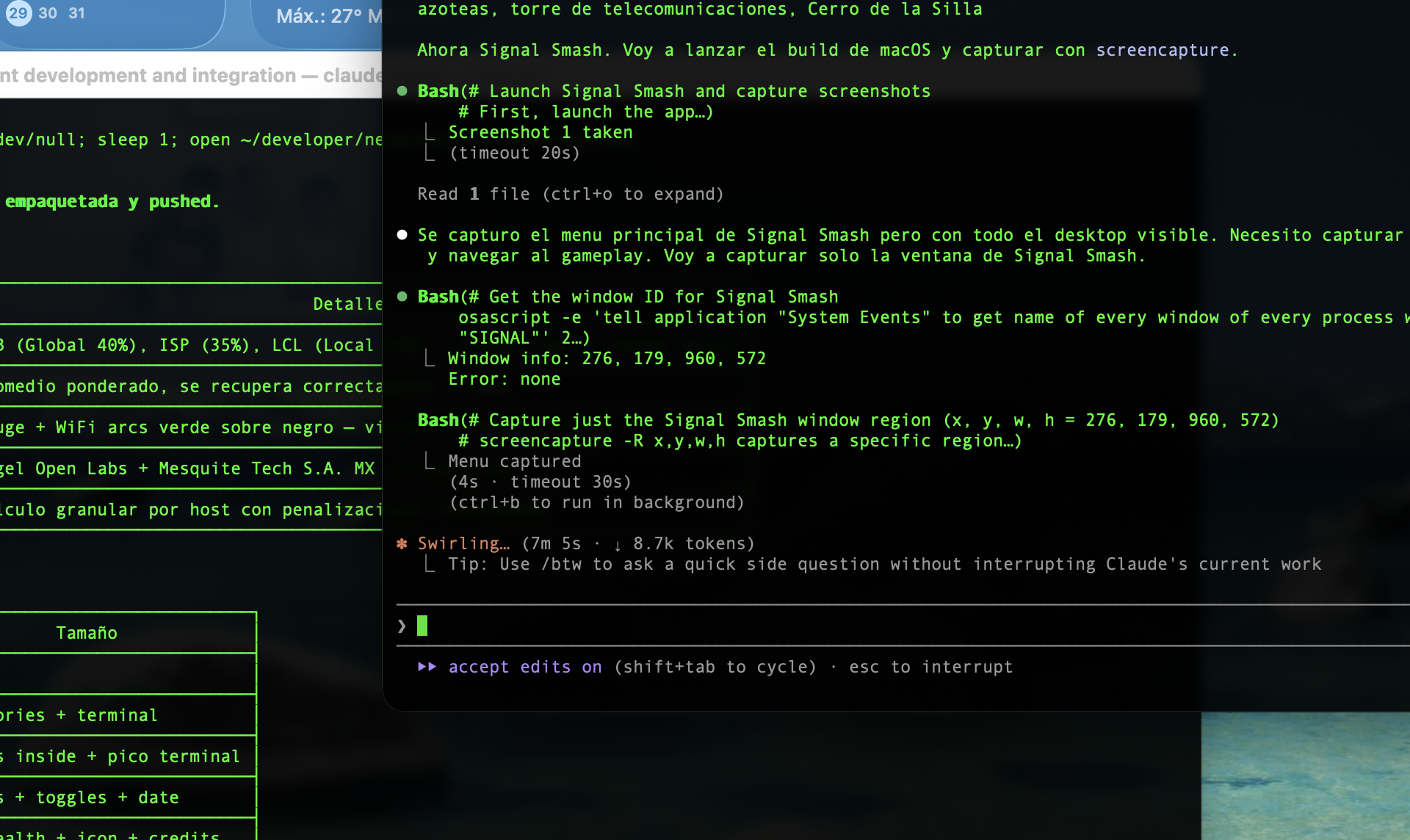Screen dimensions: 1410x840
Task: Click white bullet beside 'Se capturo el menu'
Action: tap(402, 235)
